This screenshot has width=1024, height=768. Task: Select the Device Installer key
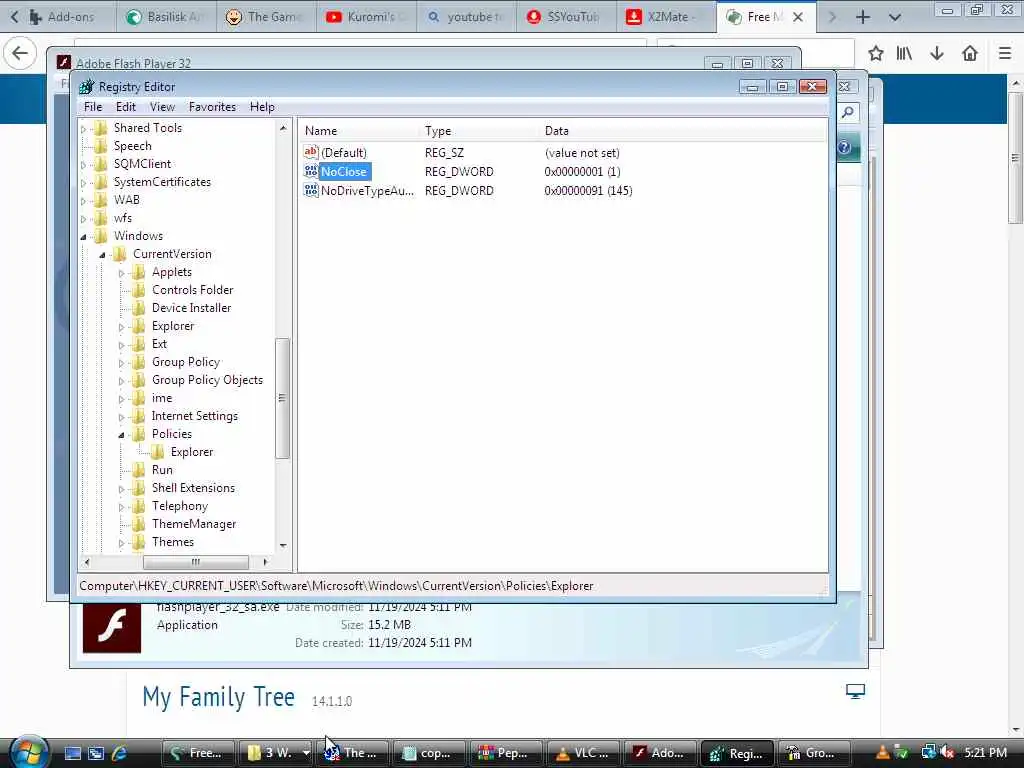(x=191, y=308)
